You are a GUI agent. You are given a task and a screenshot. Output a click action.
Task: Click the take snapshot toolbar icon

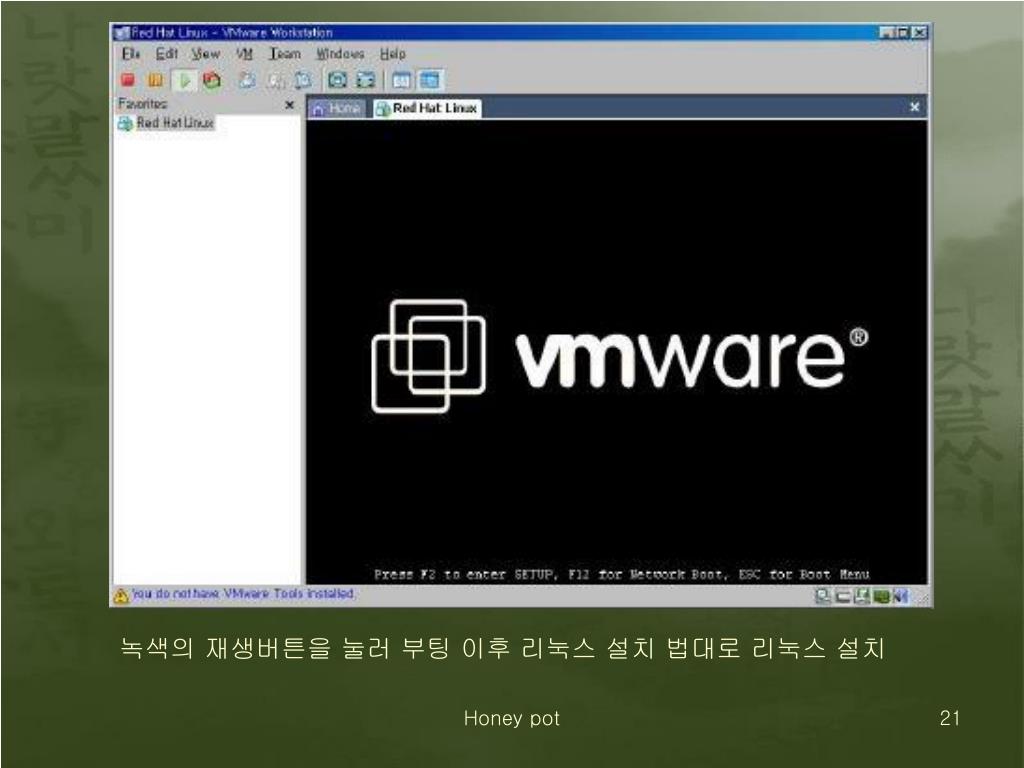click(247, 79)
